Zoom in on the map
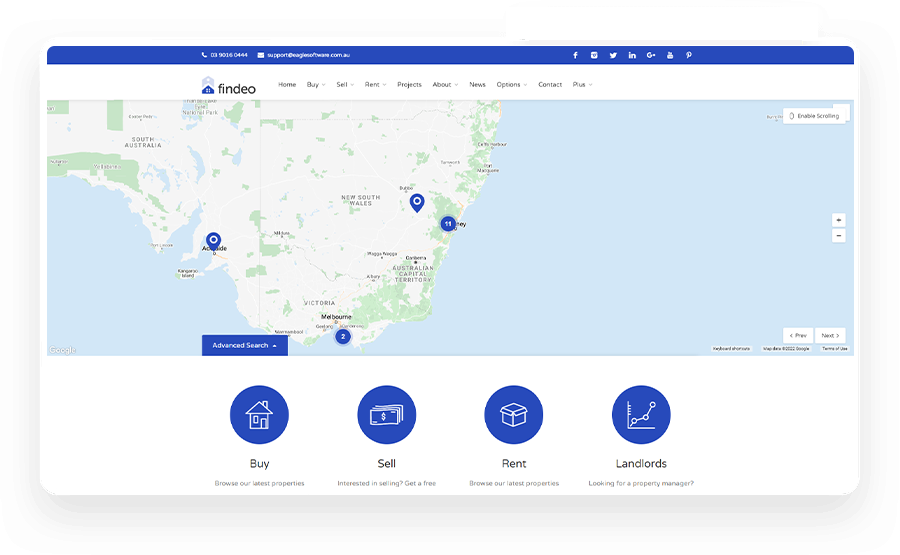This screenshot has height=555, width=900. click(838, 220)
